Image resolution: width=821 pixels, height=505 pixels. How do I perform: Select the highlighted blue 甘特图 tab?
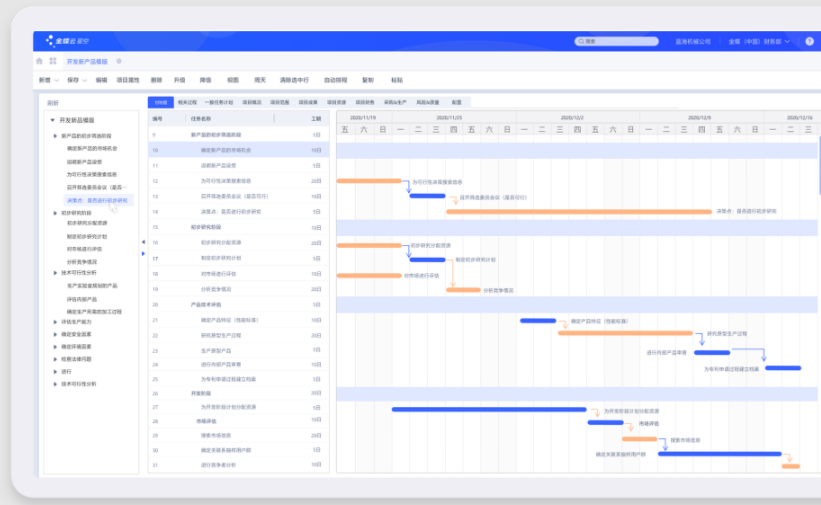click(x=161, y=102)
